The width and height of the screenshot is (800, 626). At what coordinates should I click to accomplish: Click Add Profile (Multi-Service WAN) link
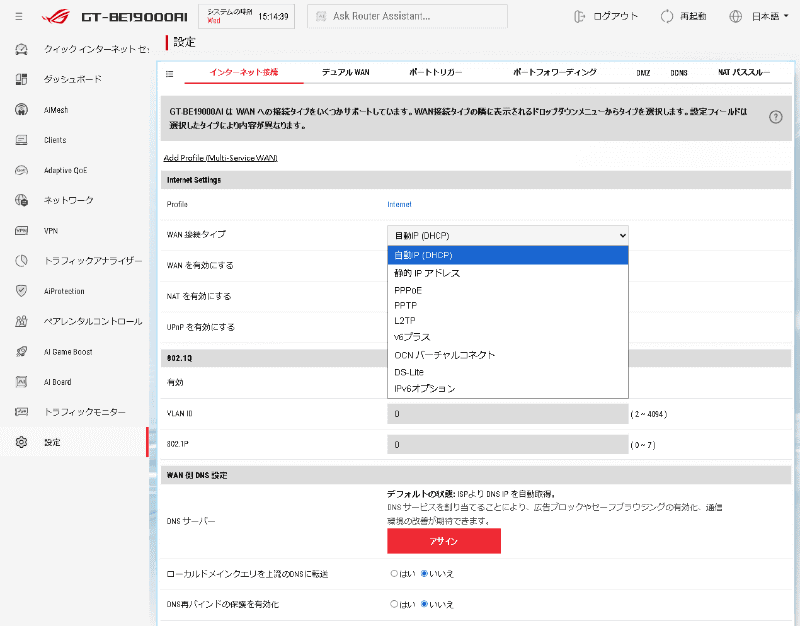[220, 158]
